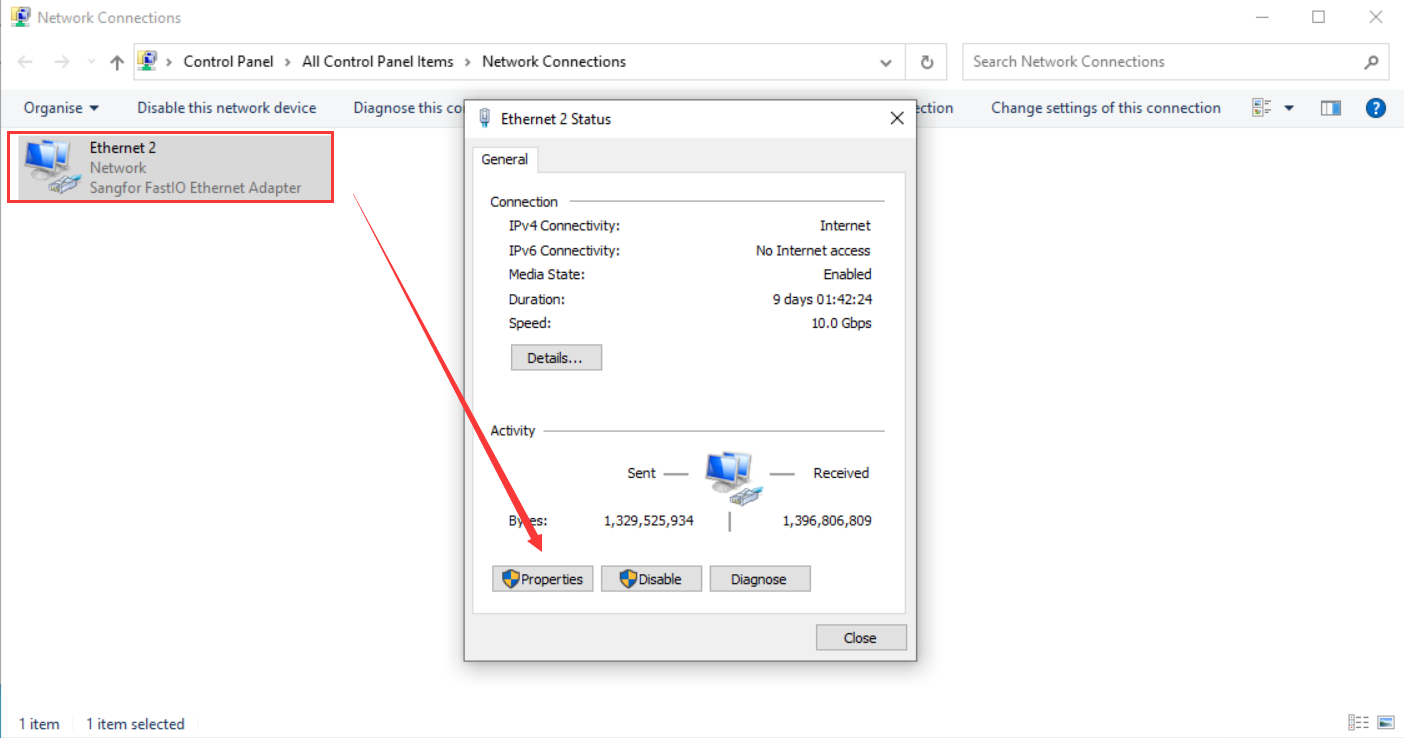This screenshot has width=1404, height=738.
Task: Open recent locations dropdown arrow
Action: tap(90, 62)
